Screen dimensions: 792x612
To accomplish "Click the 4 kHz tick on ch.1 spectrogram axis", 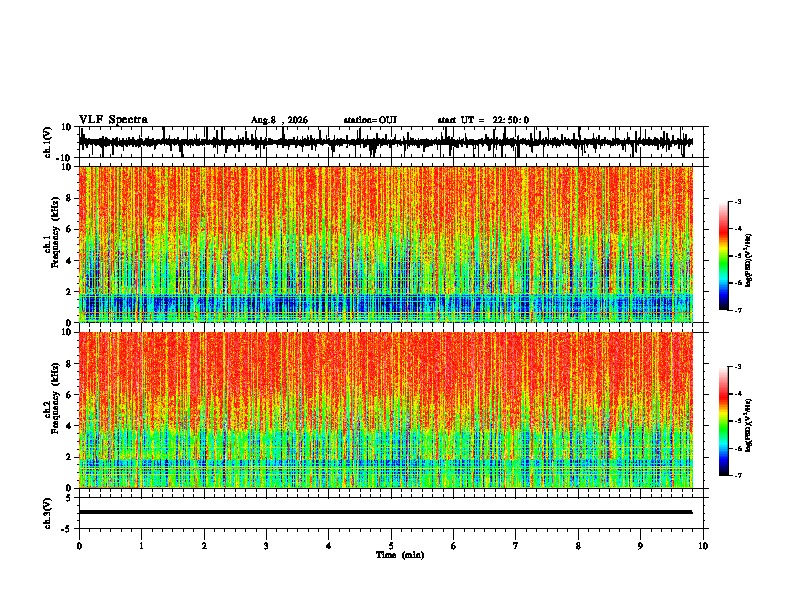I will [69, 261].
